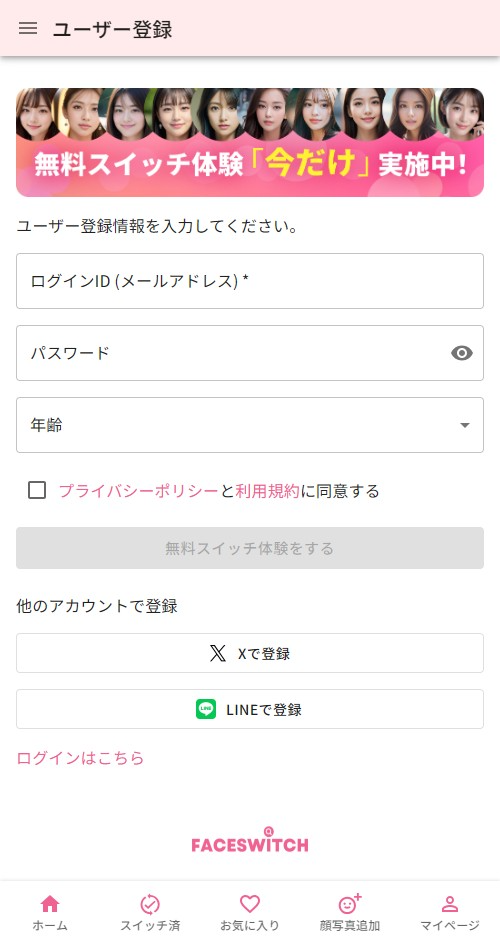Screen dimensions: 500x944
Task: Open the プライバシーポリシー link
Action: point(138,491)
